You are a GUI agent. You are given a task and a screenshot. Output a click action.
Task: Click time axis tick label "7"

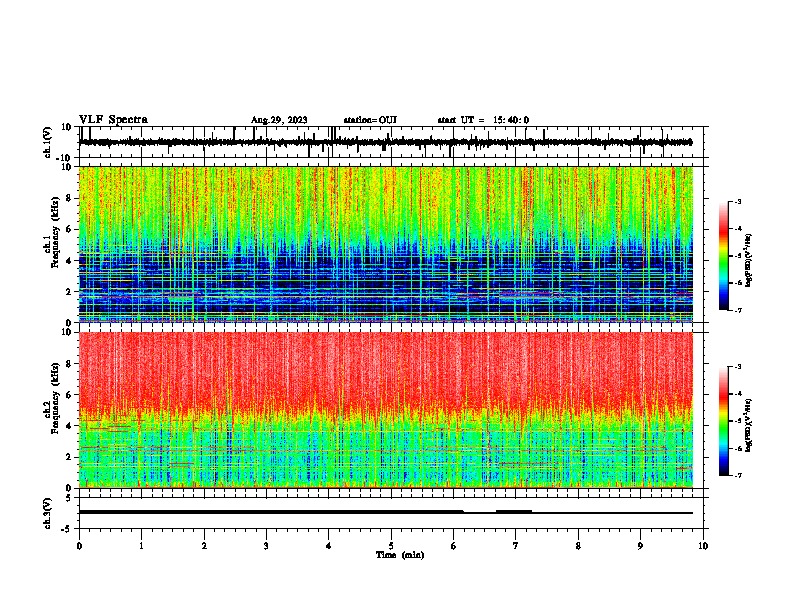[x=516, y=546]
